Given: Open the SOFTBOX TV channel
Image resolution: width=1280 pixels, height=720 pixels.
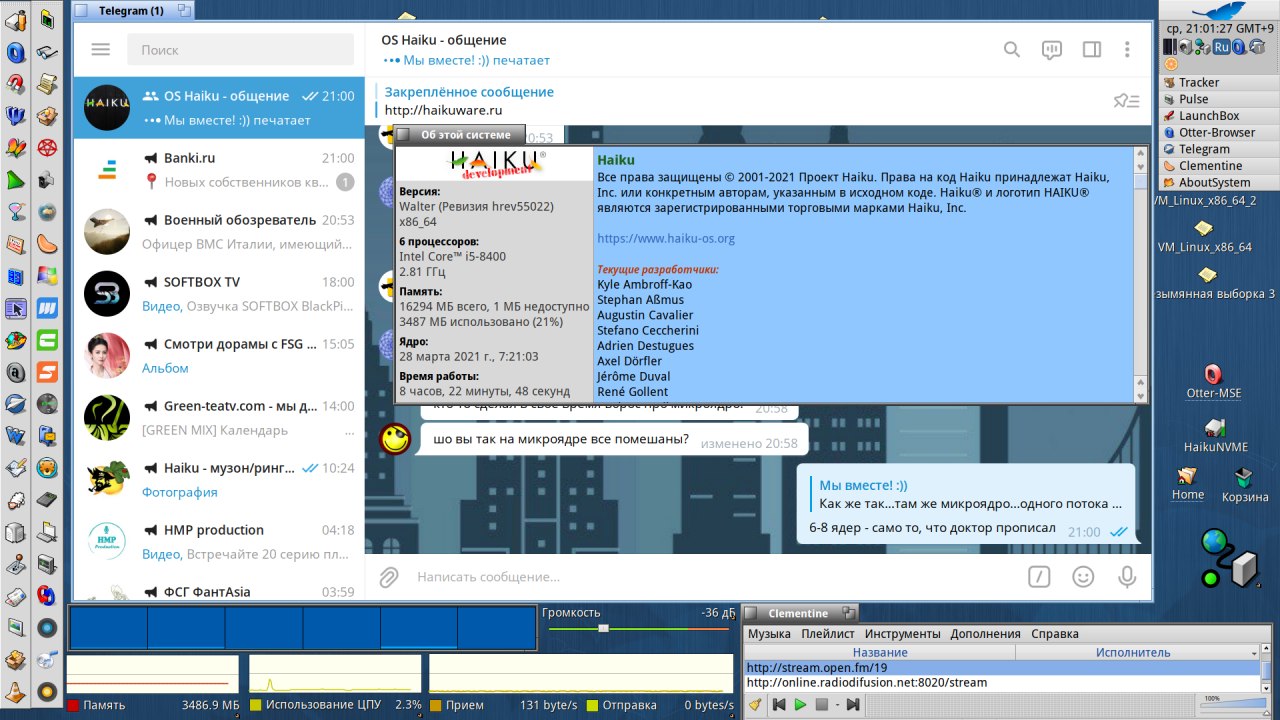Looking at the screenshot, I should click(219, 294).
